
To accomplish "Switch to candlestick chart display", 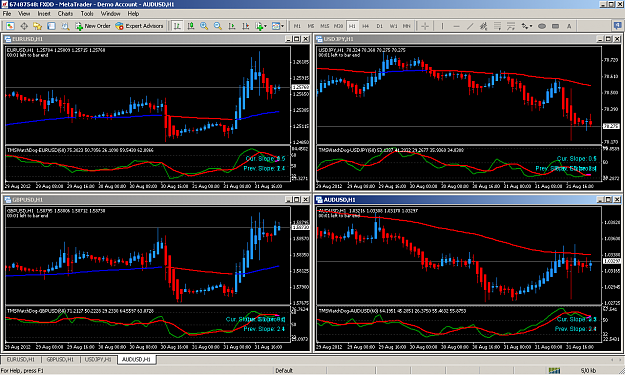I will [191, 26].
